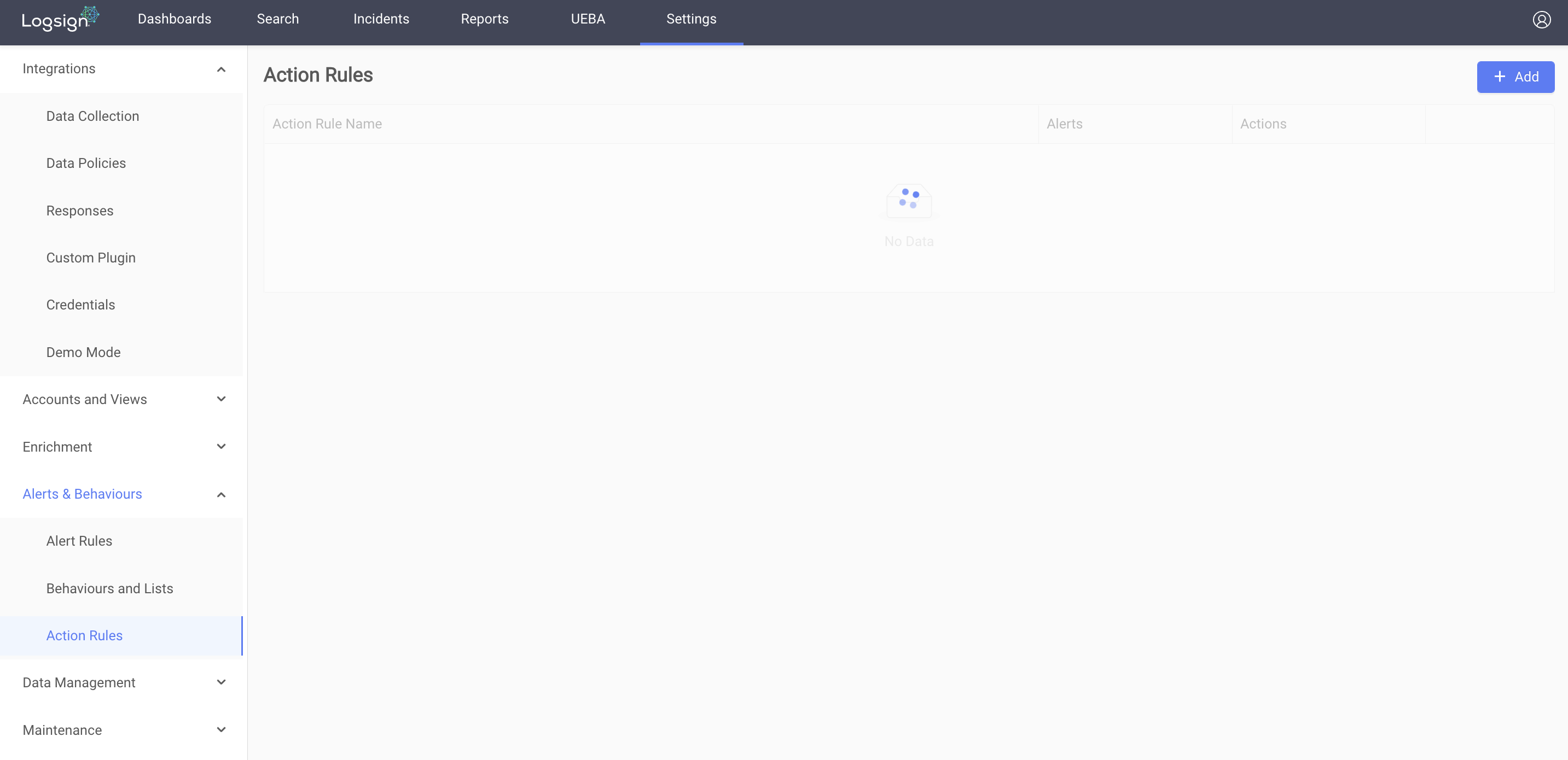Open Data Collection in sidebar
Image resolution: width=1568 pixels, height=760 pixels.
[x=92, y=116]
